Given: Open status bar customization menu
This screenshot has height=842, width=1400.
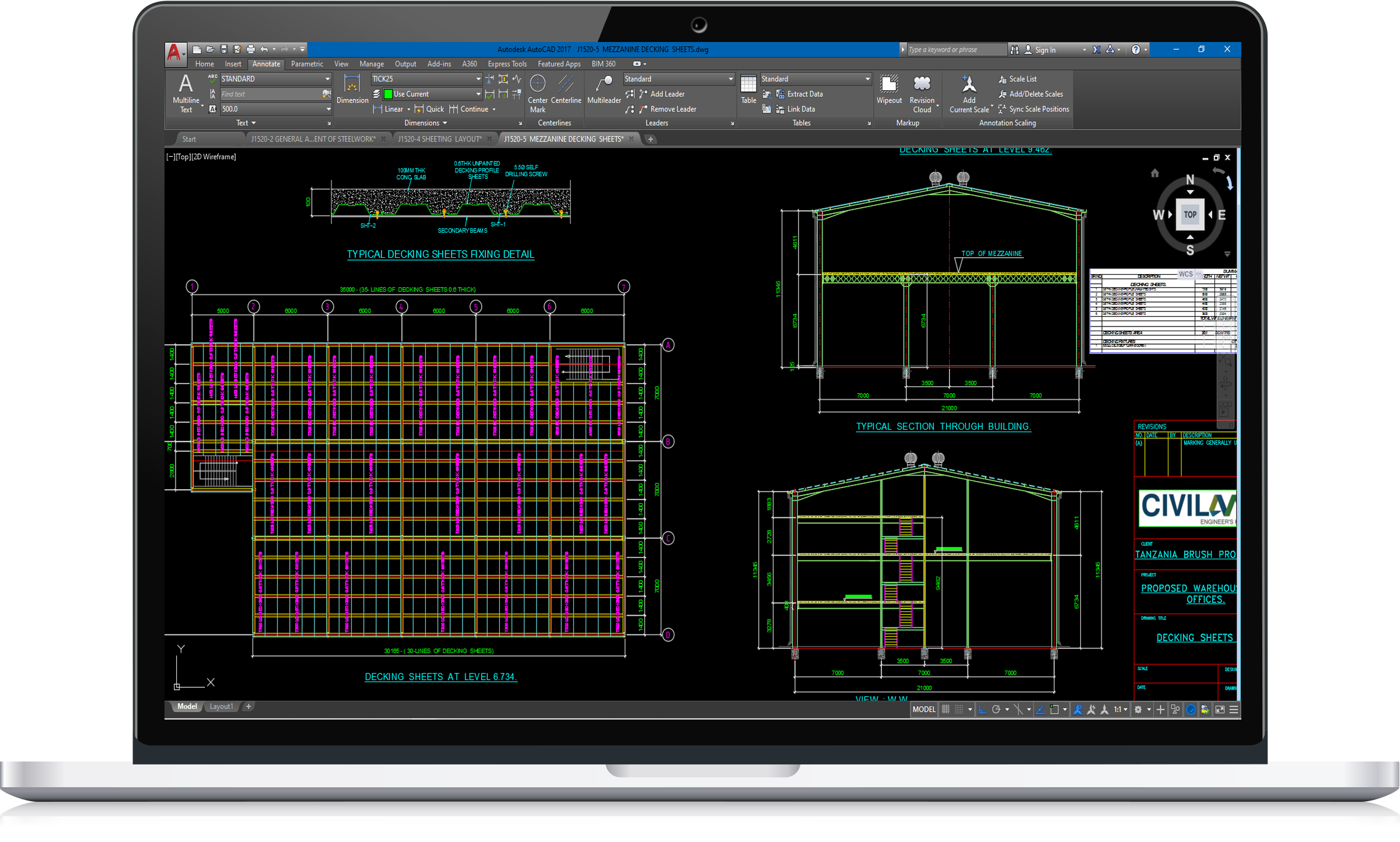Looking at the screenshot, I should coord(1234,710).
